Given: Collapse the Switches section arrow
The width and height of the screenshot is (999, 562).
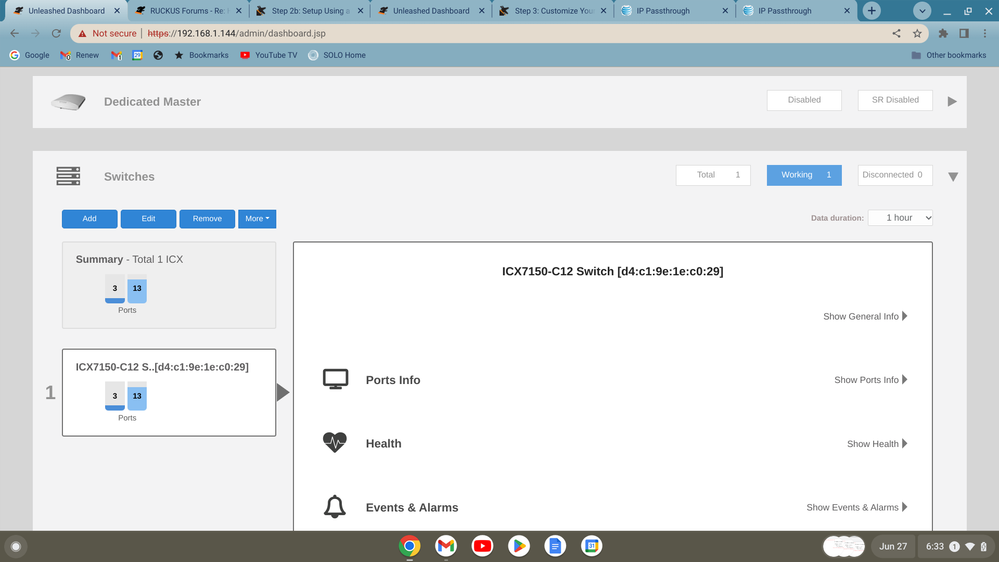Looking at the screenshot, I should (952, 177).
